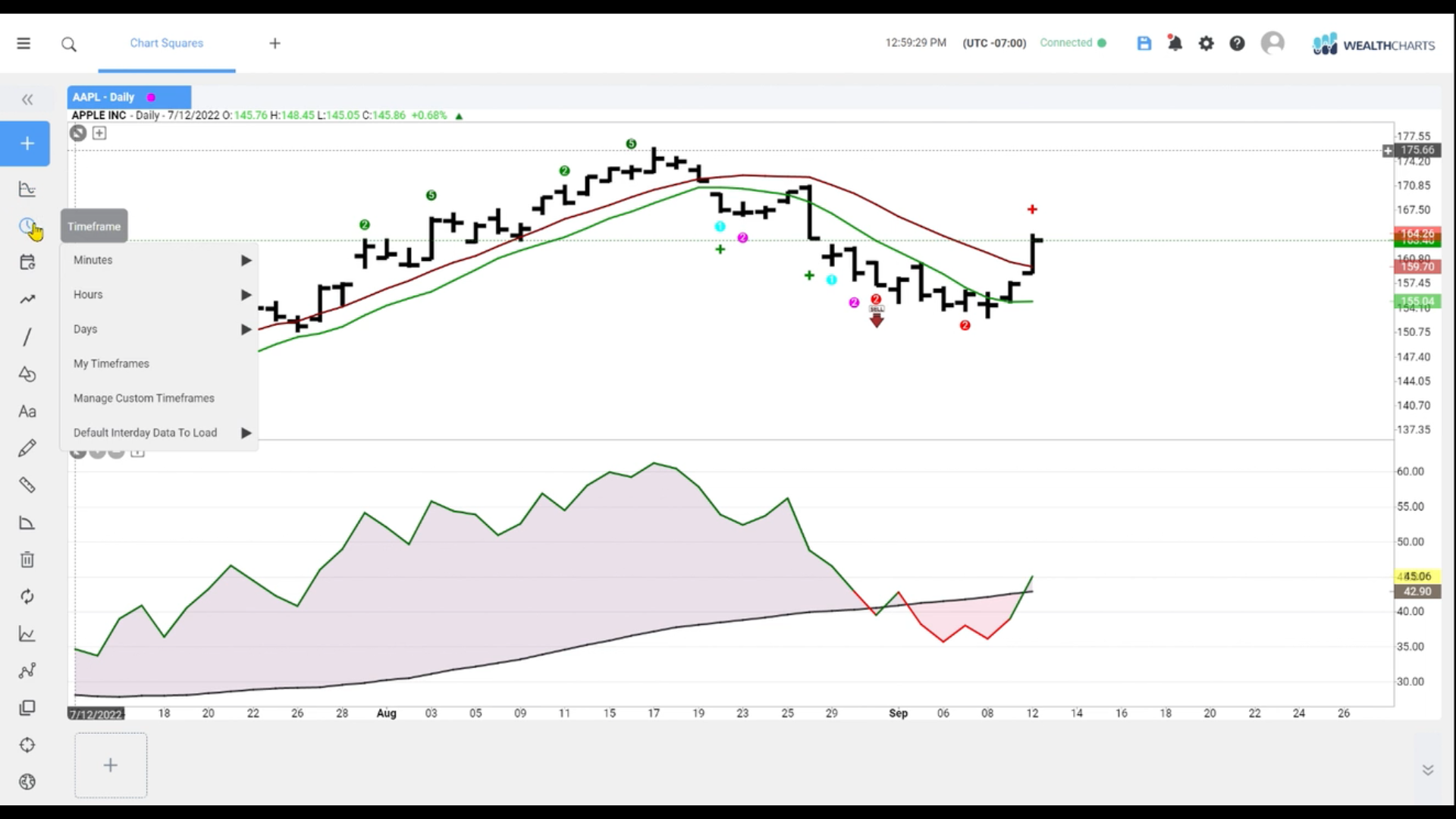Select the angle measurement tool
Viewport: 1456px width, 819px height.
pyautogui.click(x=27, y=522)
